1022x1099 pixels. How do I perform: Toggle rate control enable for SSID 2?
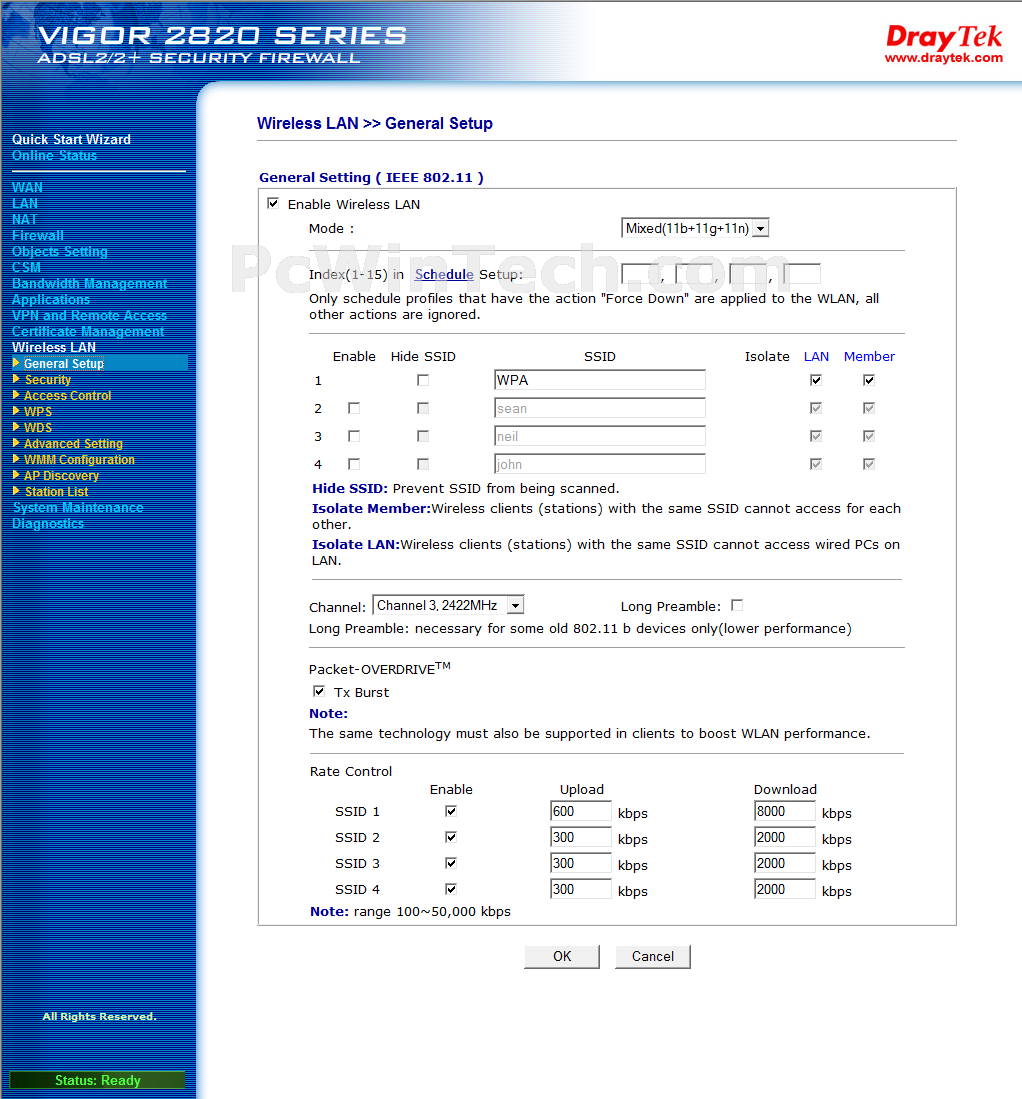[x=451, y=837]
